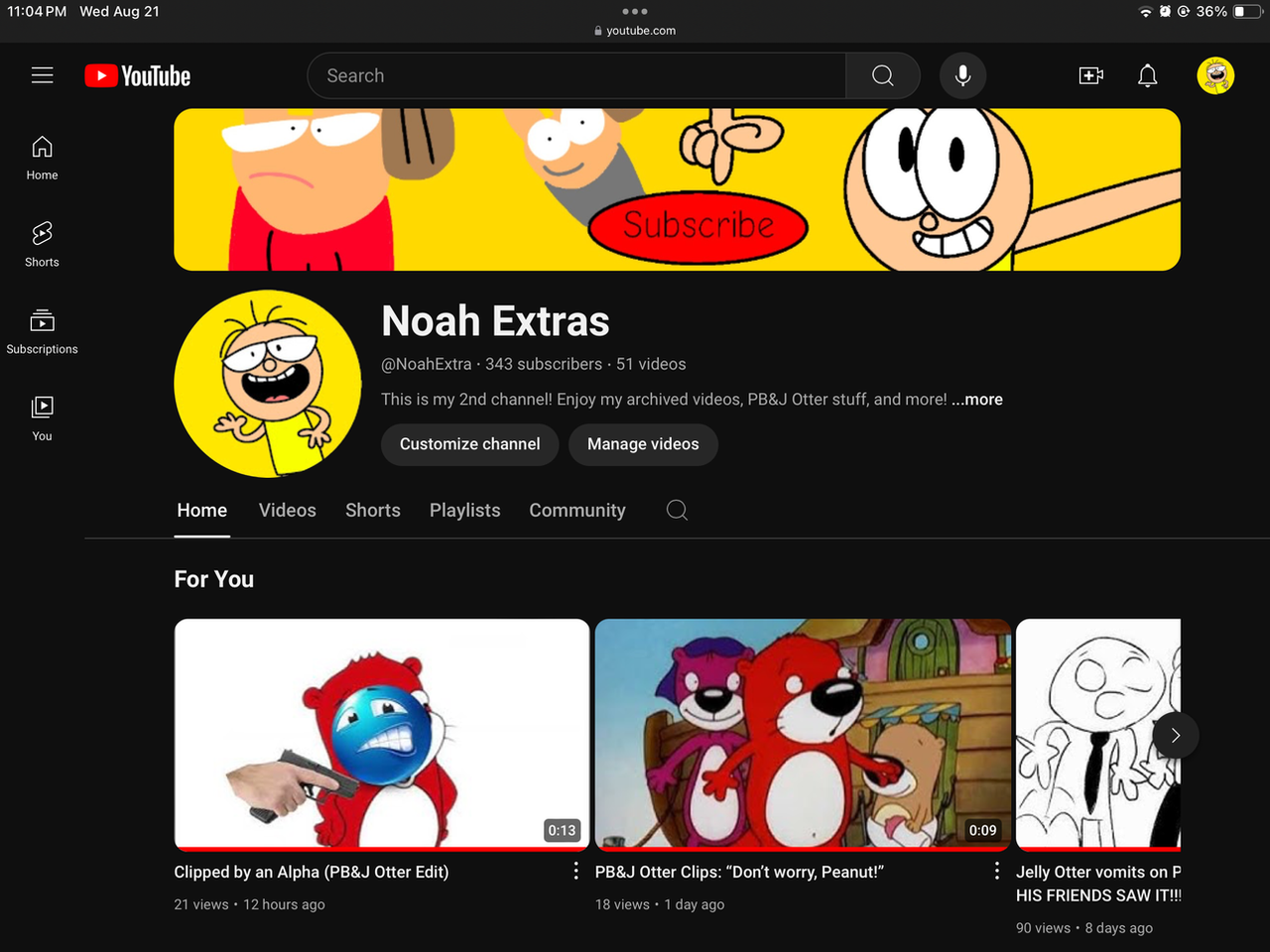The width and height of the screenshot is (1270, 952).
Task: Expand channel description with ...more
Action: tap(977, 400)
